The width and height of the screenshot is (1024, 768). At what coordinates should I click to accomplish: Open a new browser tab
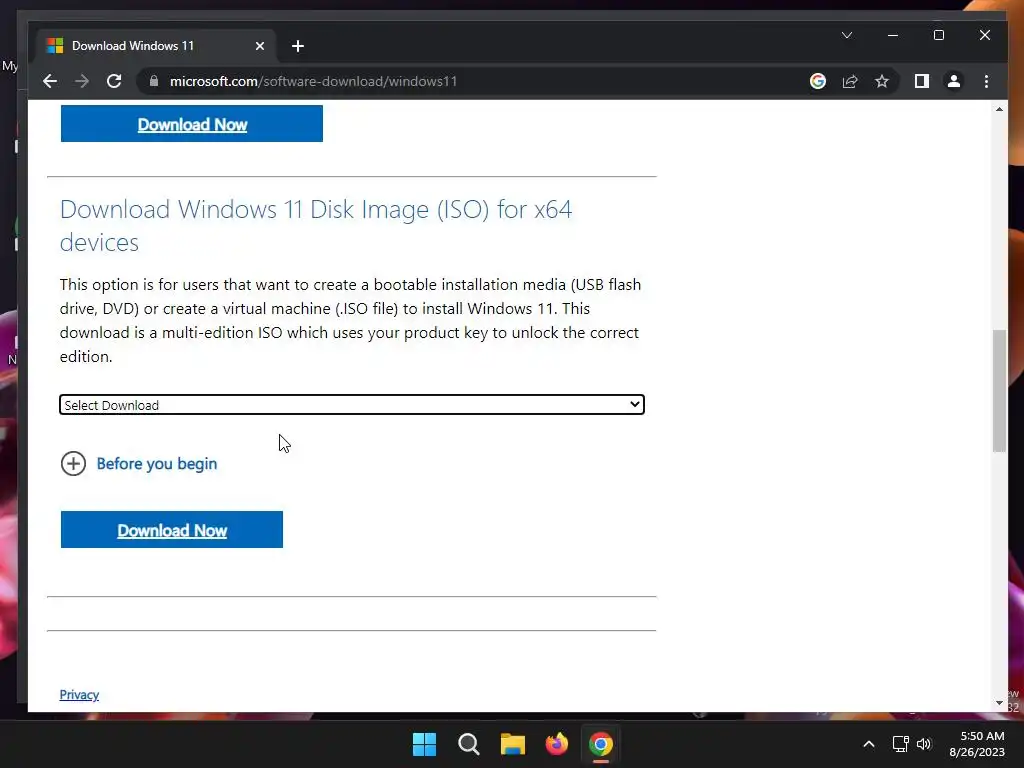(x=298, y=46)
